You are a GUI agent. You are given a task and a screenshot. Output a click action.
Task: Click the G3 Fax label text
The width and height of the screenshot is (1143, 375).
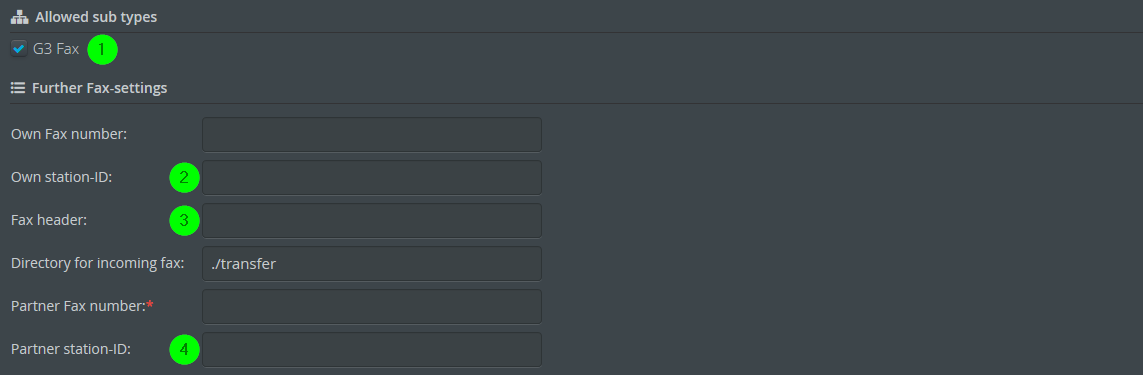56,50
